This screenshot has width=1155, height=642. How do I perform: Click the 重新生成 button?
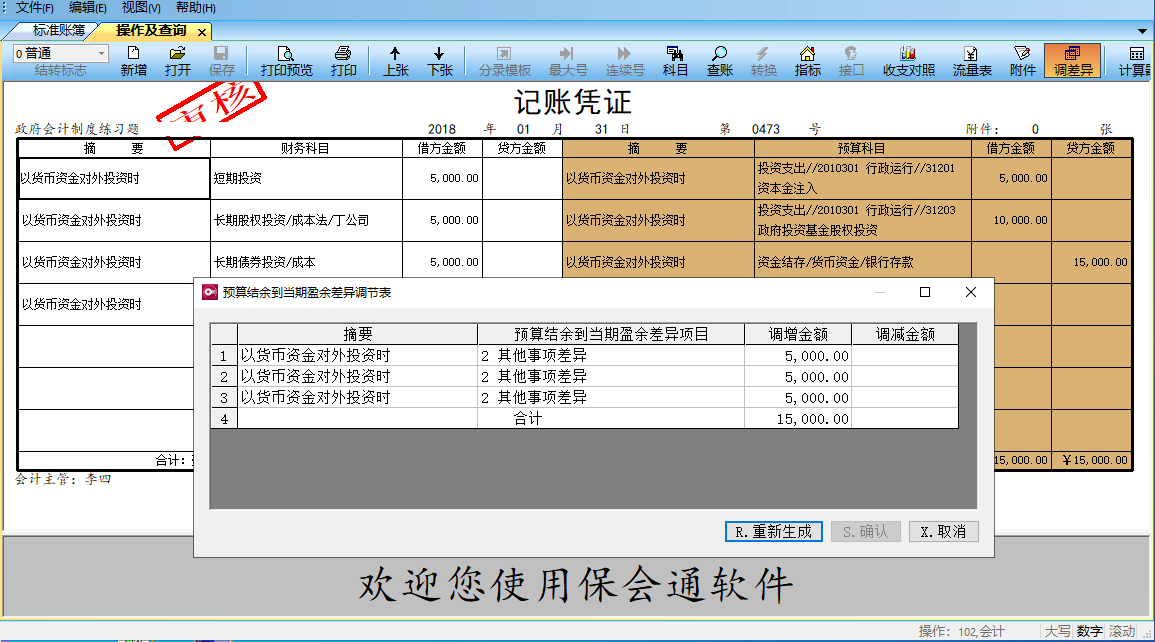pos(773,532)
